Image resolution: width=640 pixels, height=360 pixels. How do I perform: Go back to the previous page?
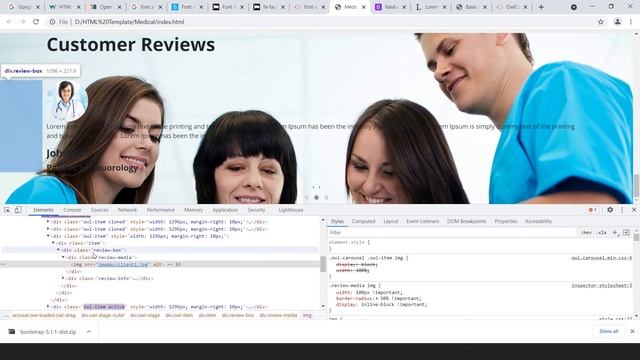point(9,22)
